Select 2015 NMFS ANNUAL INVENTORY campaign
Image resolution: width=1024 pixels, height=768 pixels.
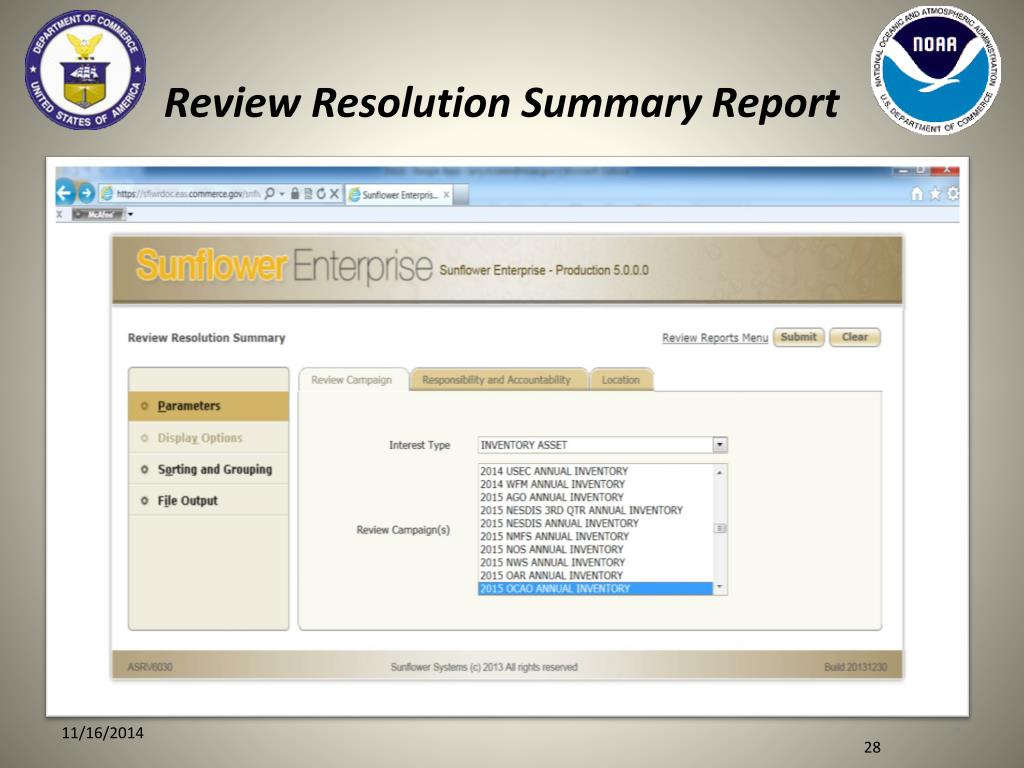click(x=596, y=536)
